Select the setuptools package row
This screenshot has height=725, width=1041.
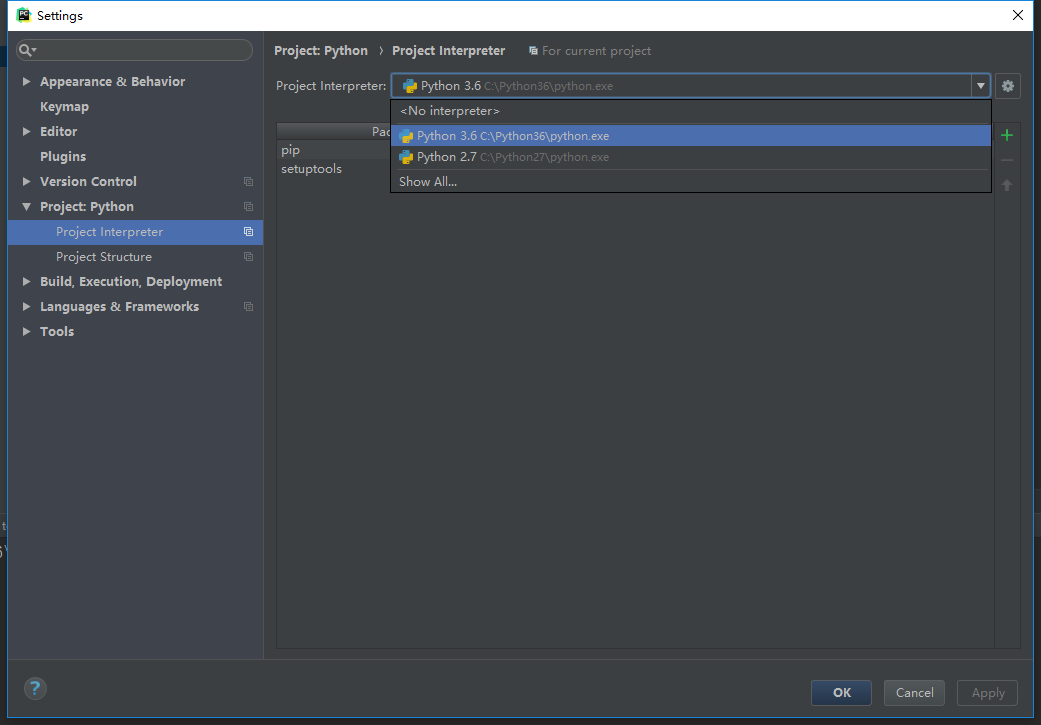click(334, 169)
